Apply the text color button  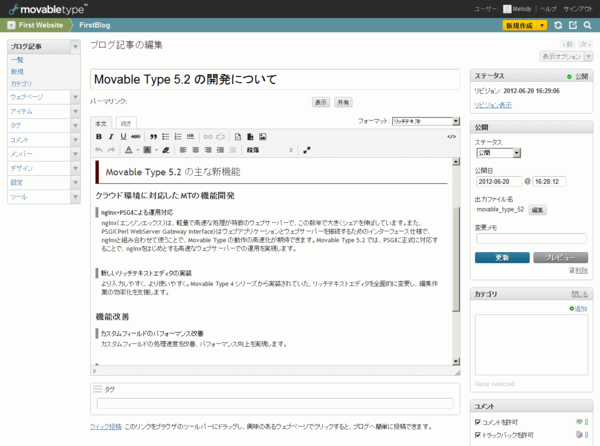coord(129,150)
